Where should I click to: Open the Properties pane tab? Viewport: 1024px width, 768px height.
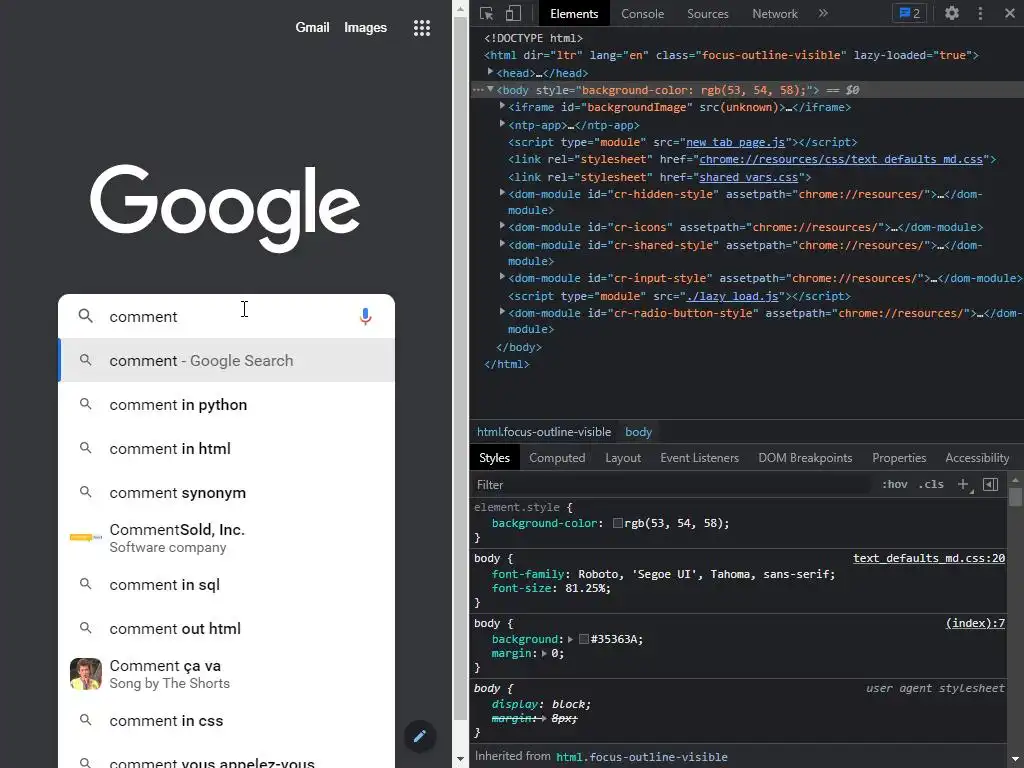(x=899, y=458)
